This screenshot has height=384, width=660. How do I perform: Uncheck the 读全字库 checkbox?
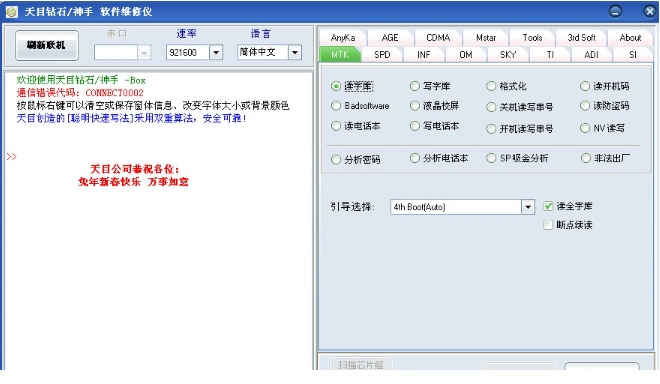click(548, 206)
